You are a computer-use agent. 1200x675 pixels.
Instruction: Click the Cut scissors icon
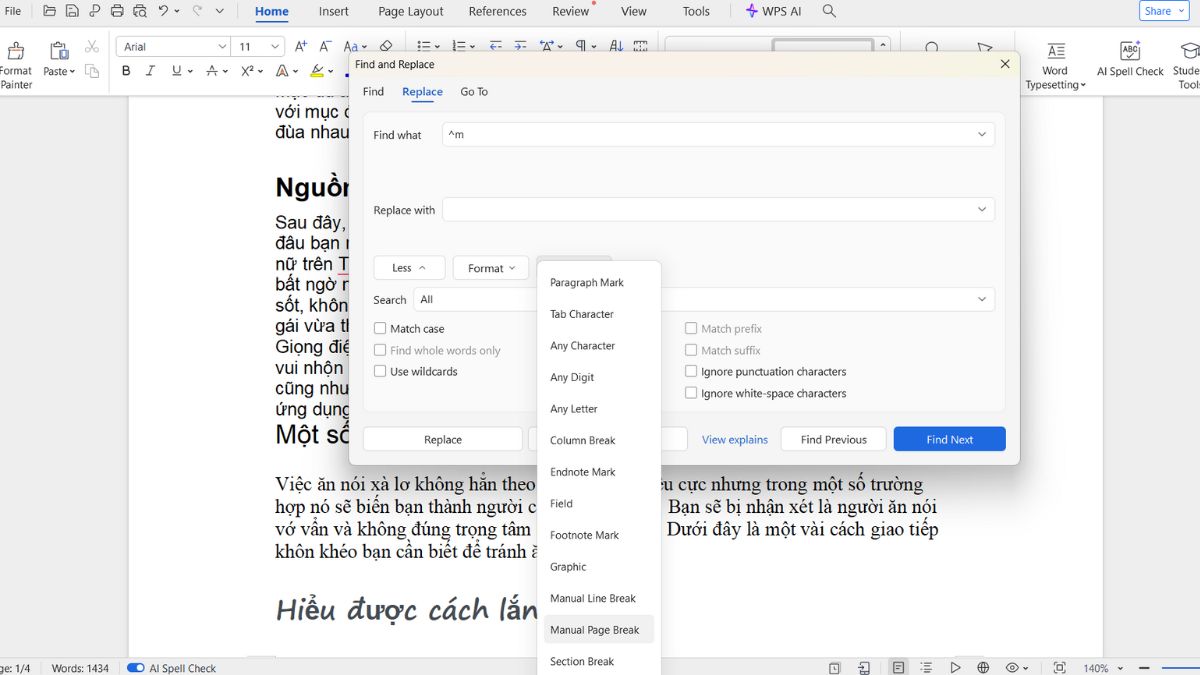[92, 47]
